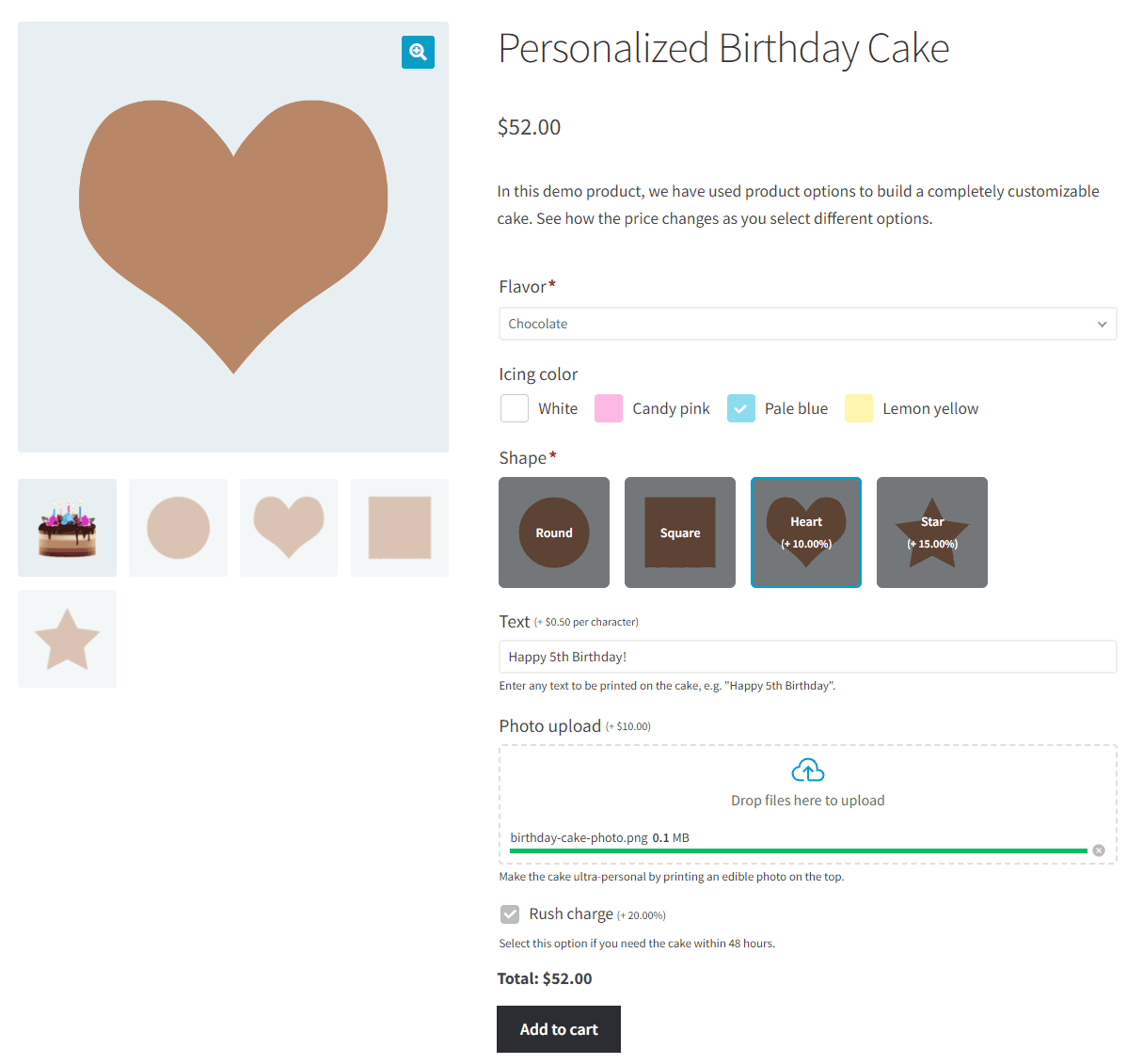Select the Heart cake shape
1143x1064 pixels.
tap(805, 532)
